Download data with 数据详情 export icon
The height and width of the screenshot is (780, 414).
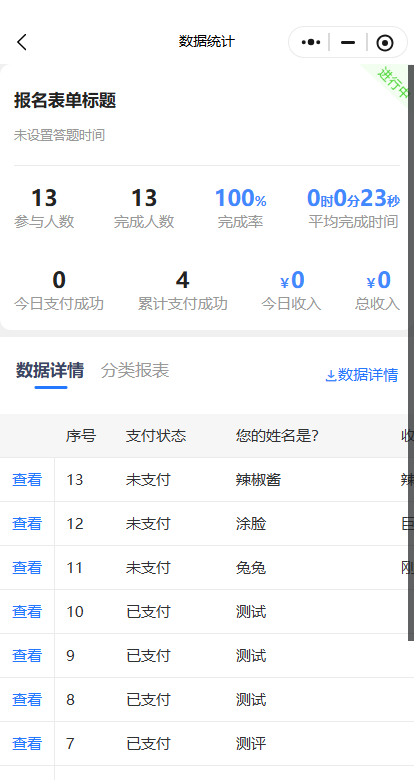pyautogui.click(x=362, y=375)
